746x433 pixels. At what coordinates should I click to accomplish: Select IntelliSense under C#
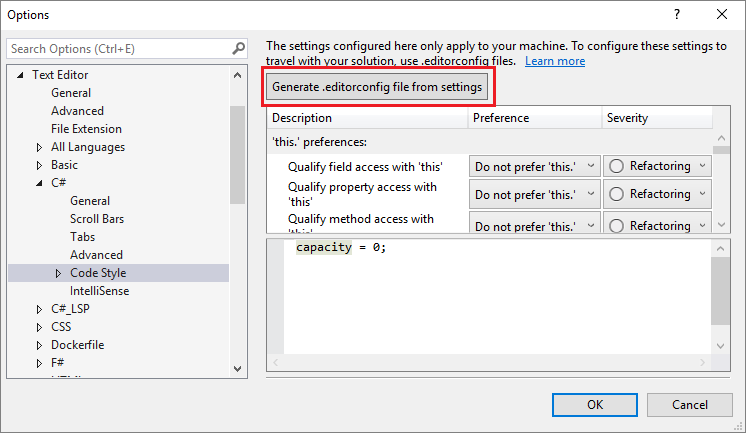click(99, 291)
